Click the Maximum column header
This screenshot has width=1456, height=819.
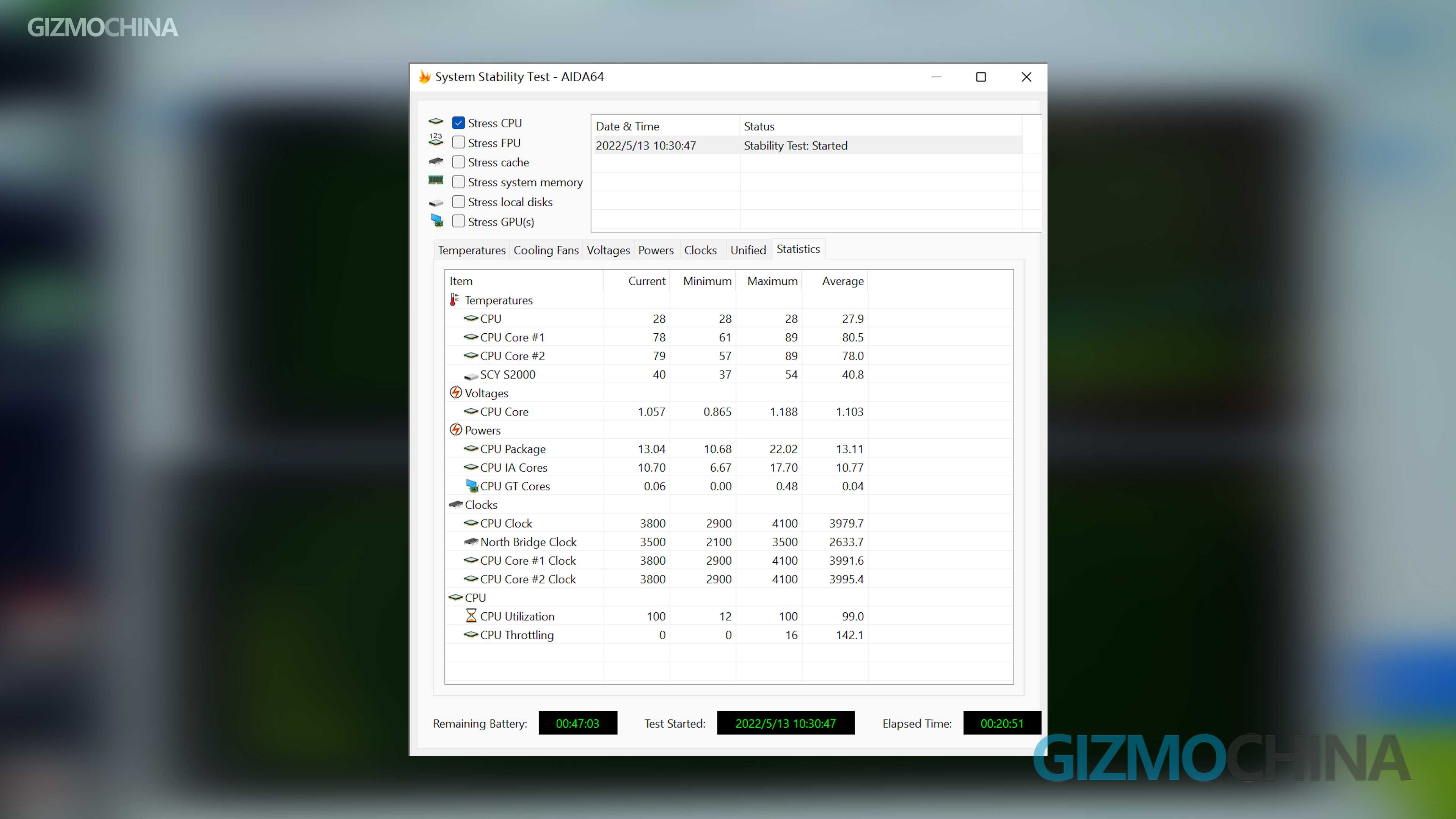click(x=772, y=281)
